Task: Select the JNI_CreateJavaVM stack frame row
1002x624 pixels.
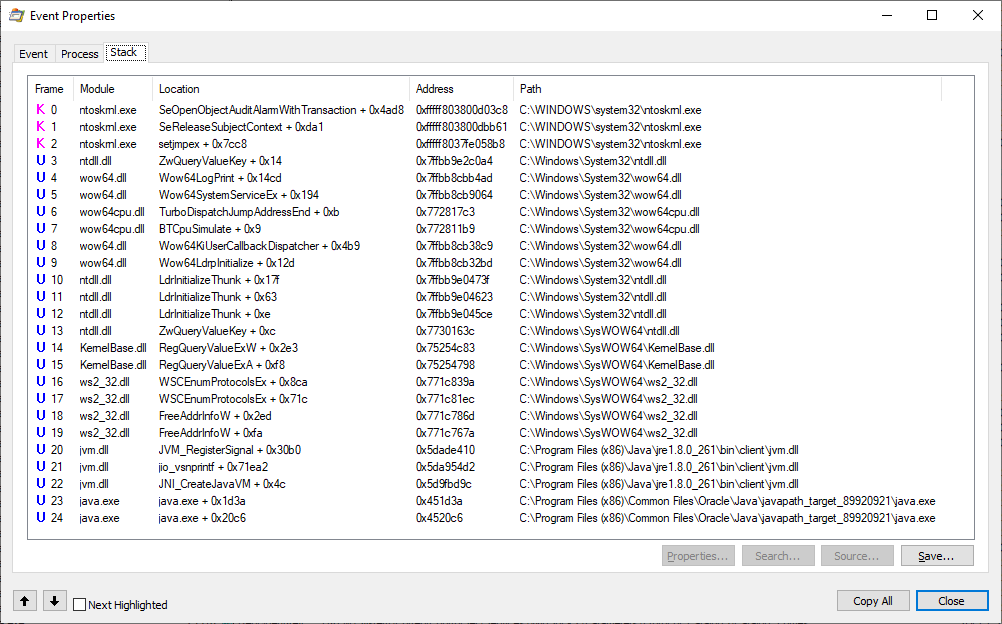Action: [222, 484]
